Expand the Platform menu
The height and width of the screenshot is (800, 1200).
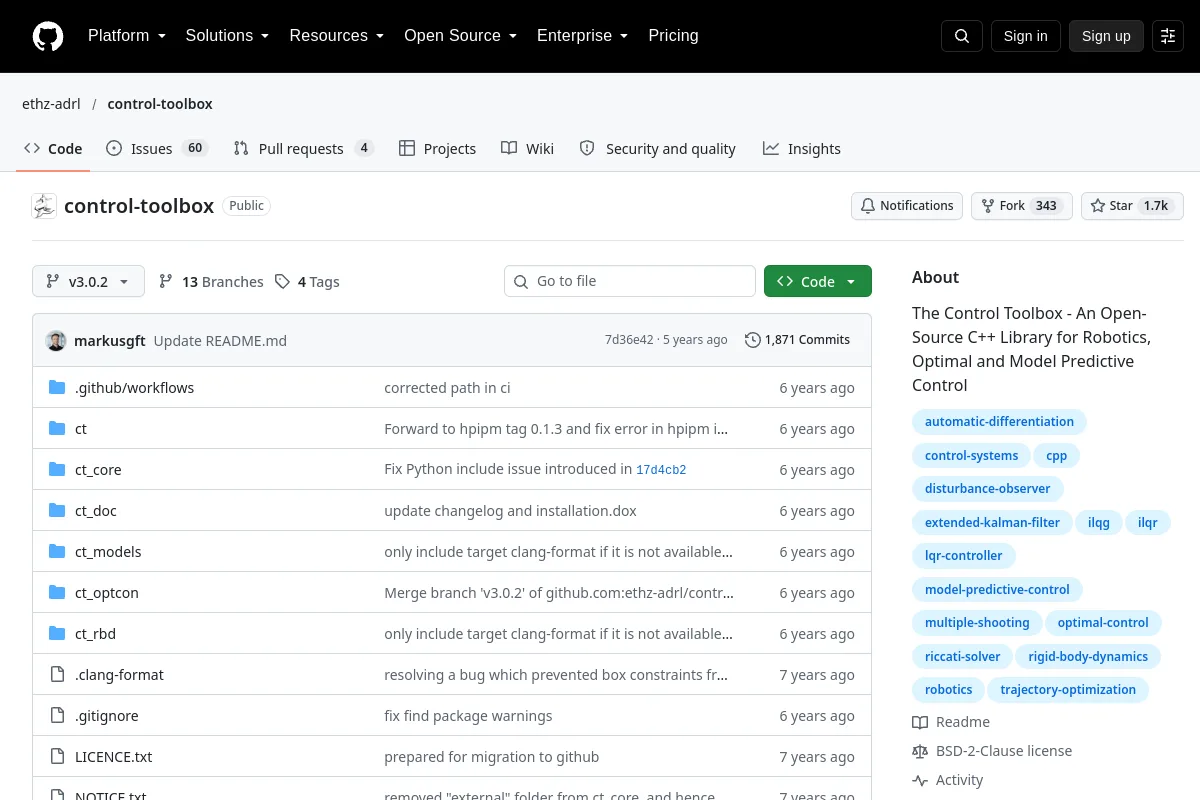point(127,36)
